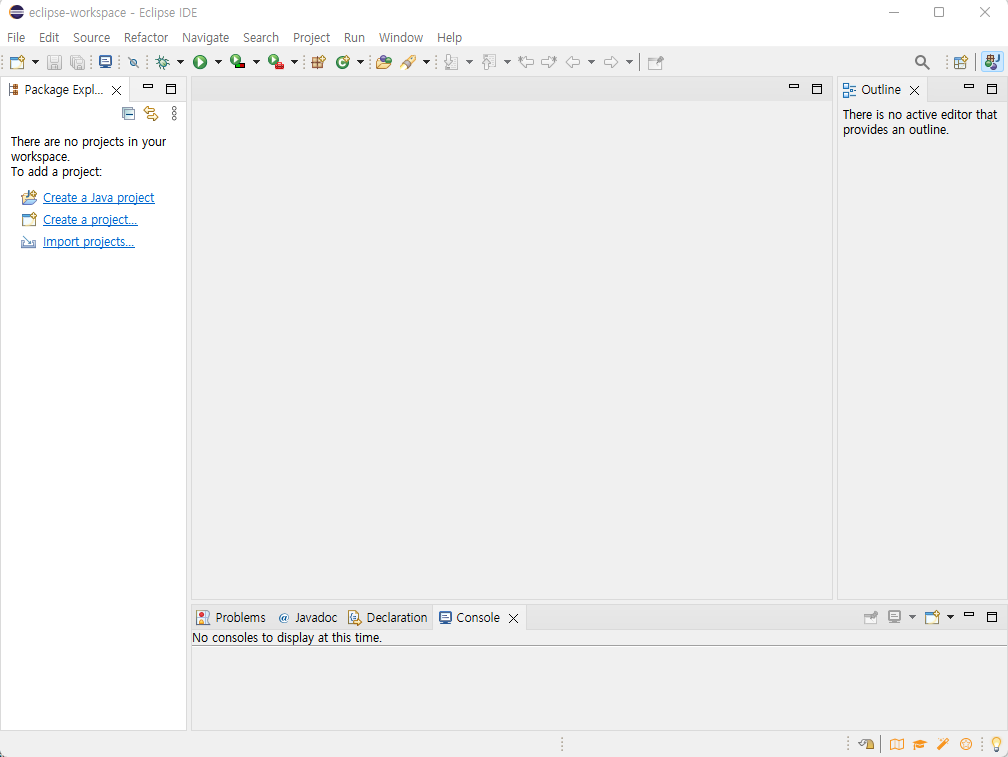Click the Last Edit Location icon
Image resolution: width=1008 pixels, height=757 pixels.
(526, 62)
